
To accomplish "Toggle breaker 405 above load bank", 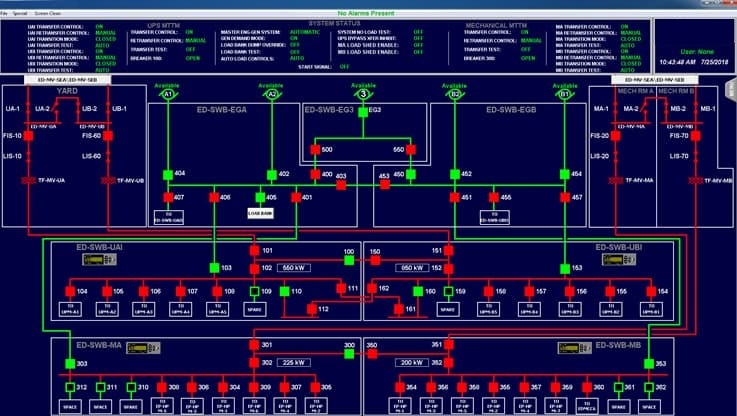I will [260, 197].
